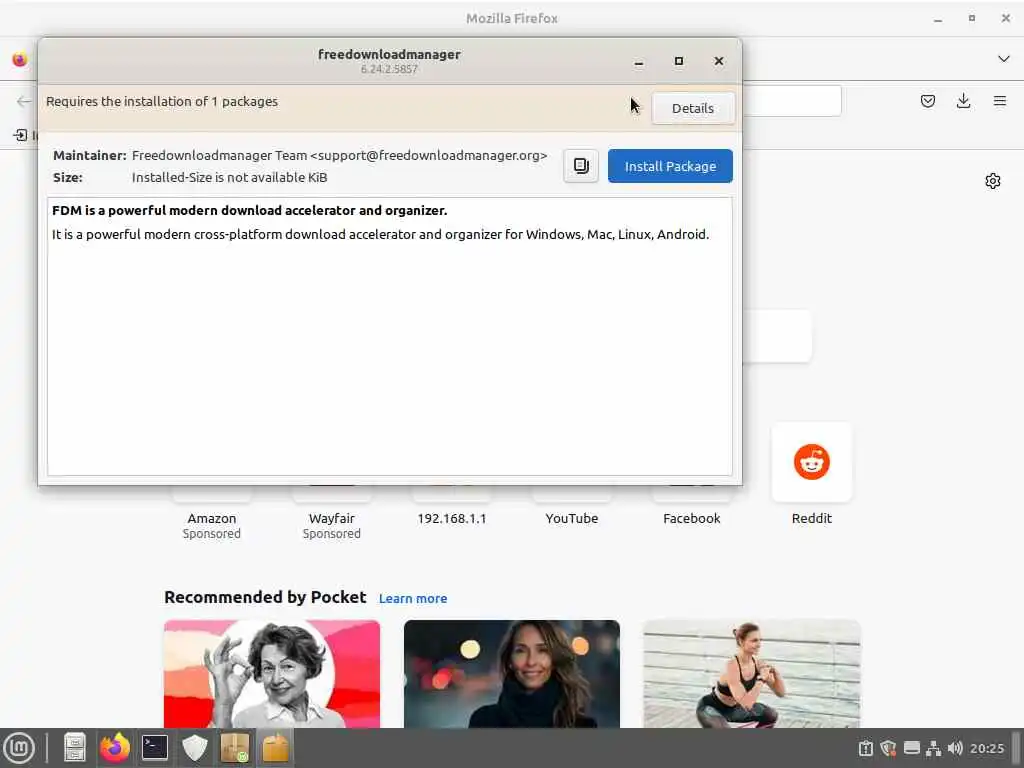The height and width of the screenshot is (768, 1024).
Task: Open Pocket story with woman doing squats
Action: [x=752, y=673]
